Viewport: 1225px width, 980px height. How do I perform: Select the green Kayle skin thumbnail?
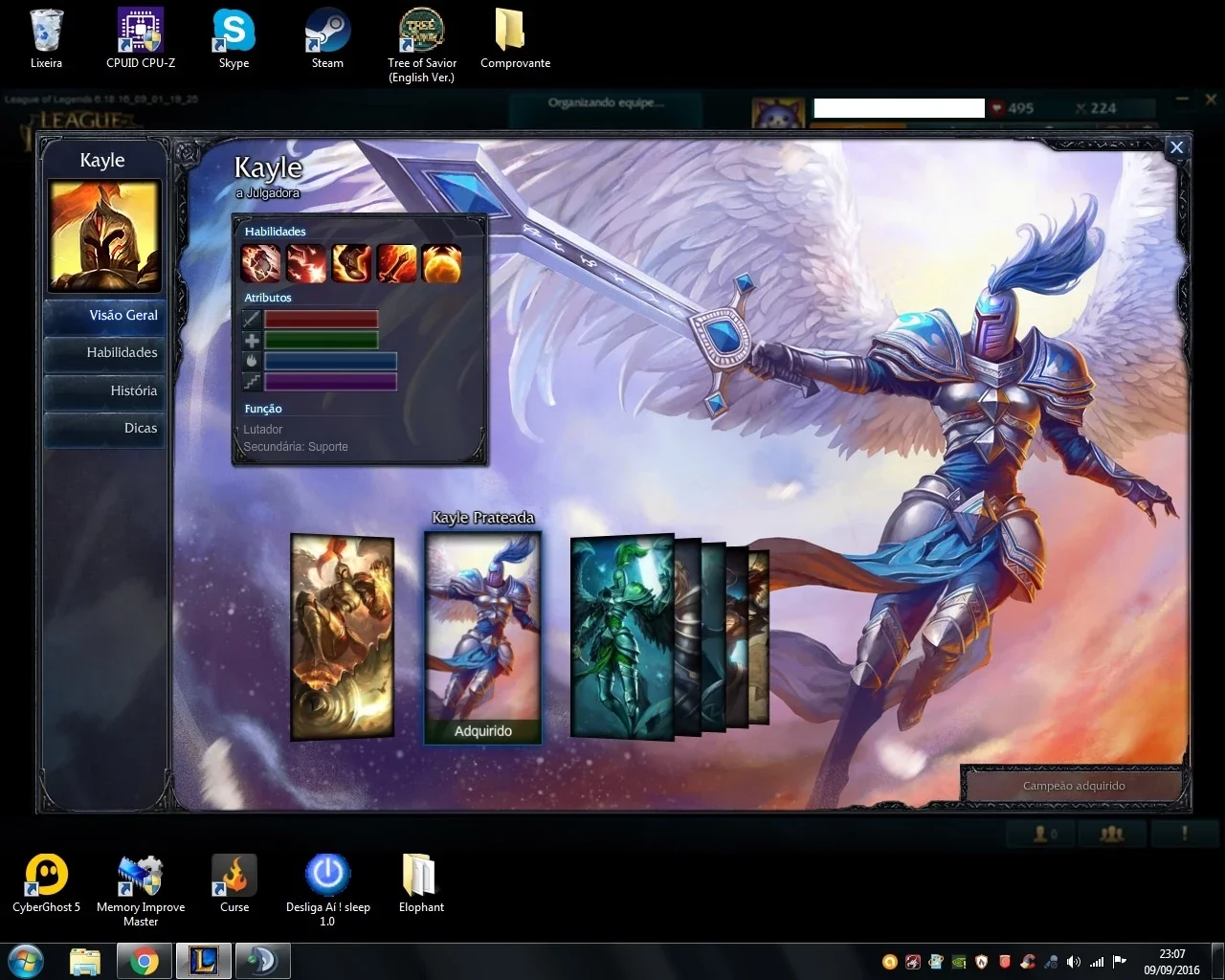pyautogui.click(x=622, y=637)
